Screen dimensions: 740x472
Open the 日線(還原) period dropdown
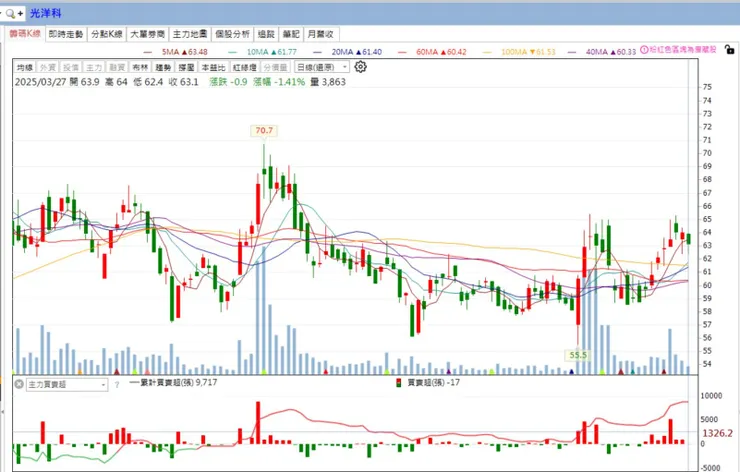pos(322,67)
